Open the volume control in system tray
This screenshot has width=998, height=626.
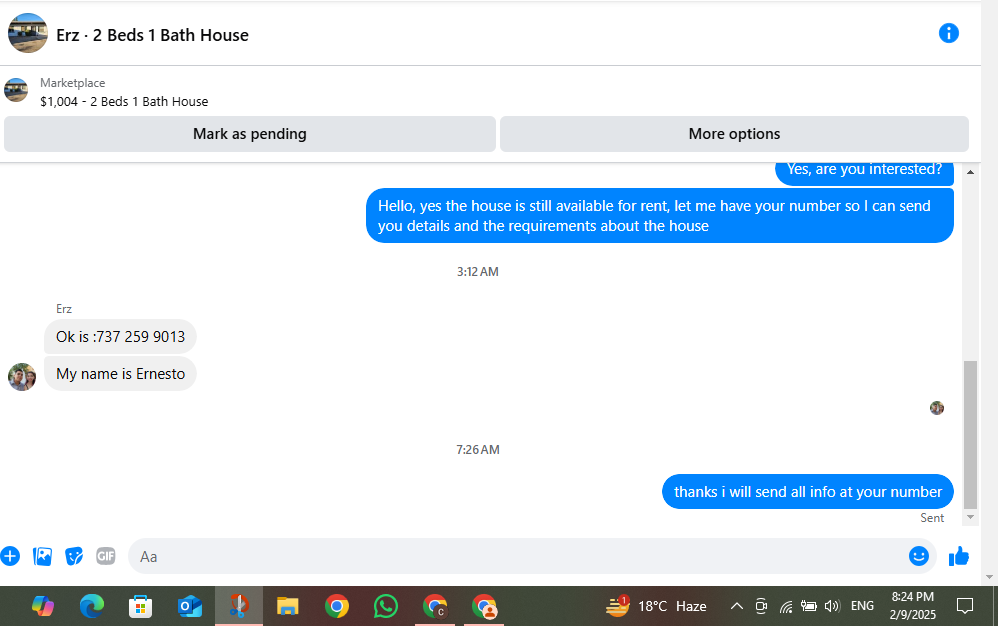832,606
